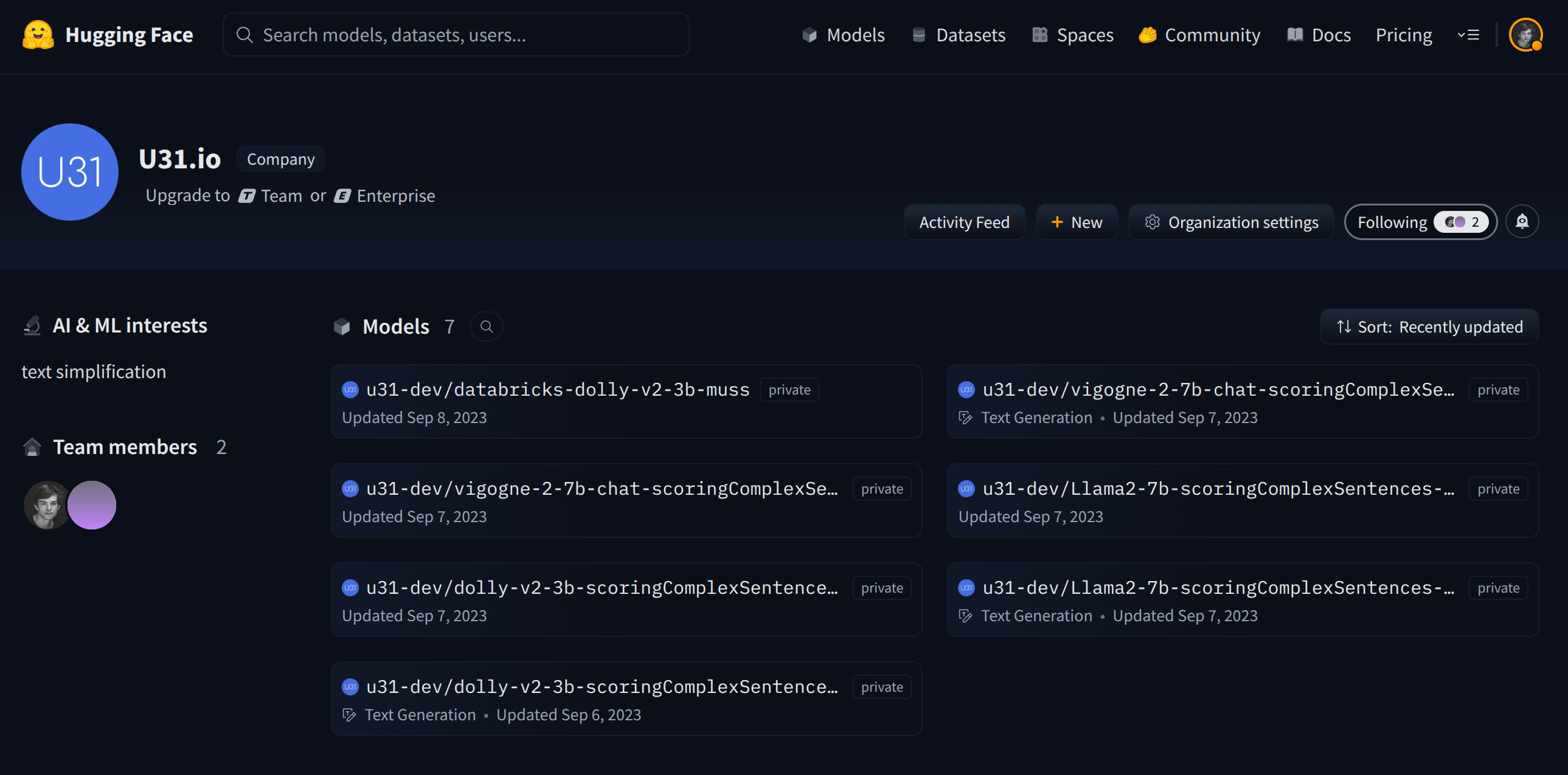The height and width of the screenshot is (775, 1568).
Task: Click the notification bell icon
Action: pyautogui.click(x=1522, y=222)
